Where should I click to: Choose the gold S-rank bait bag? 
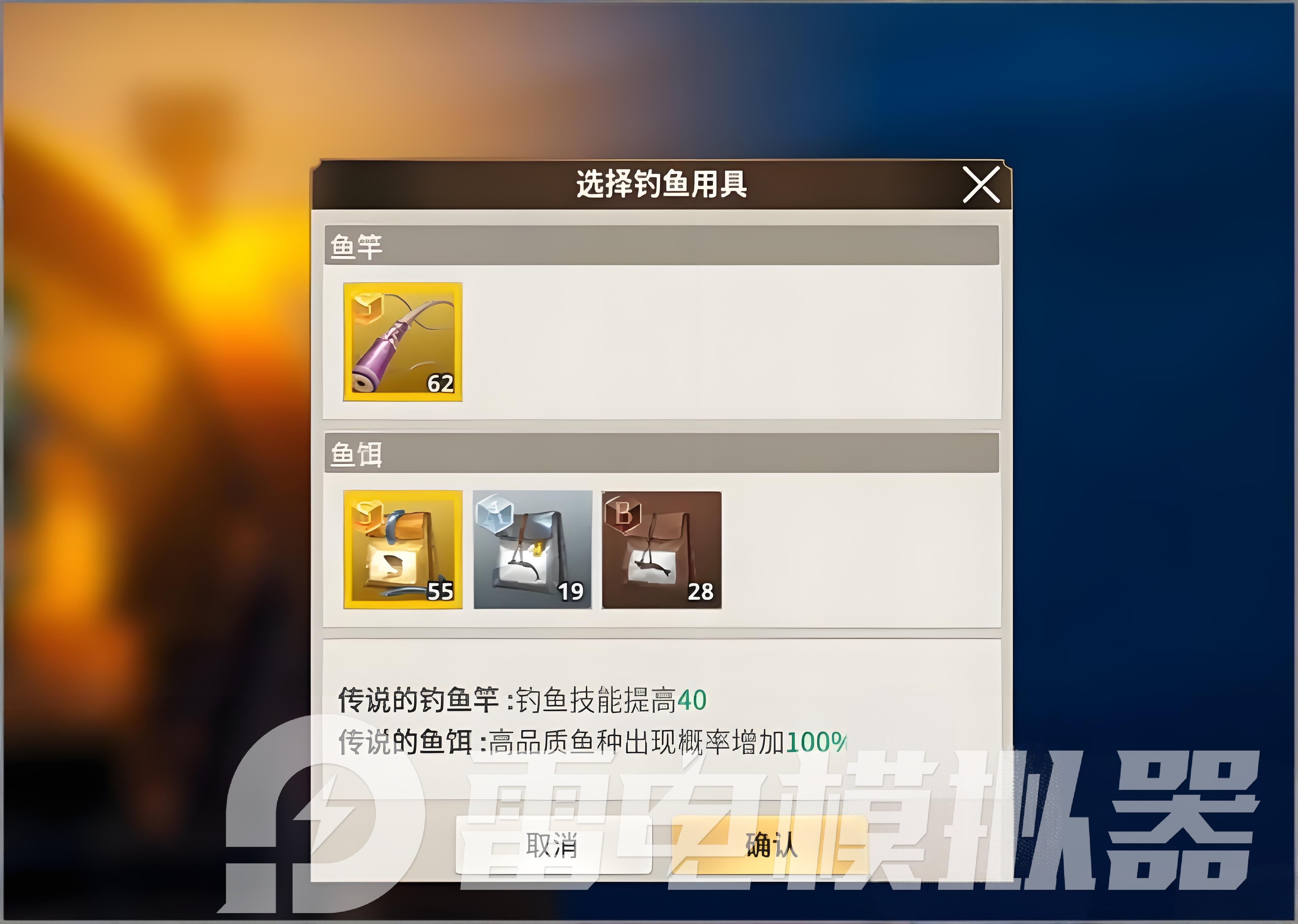point(403,550)
